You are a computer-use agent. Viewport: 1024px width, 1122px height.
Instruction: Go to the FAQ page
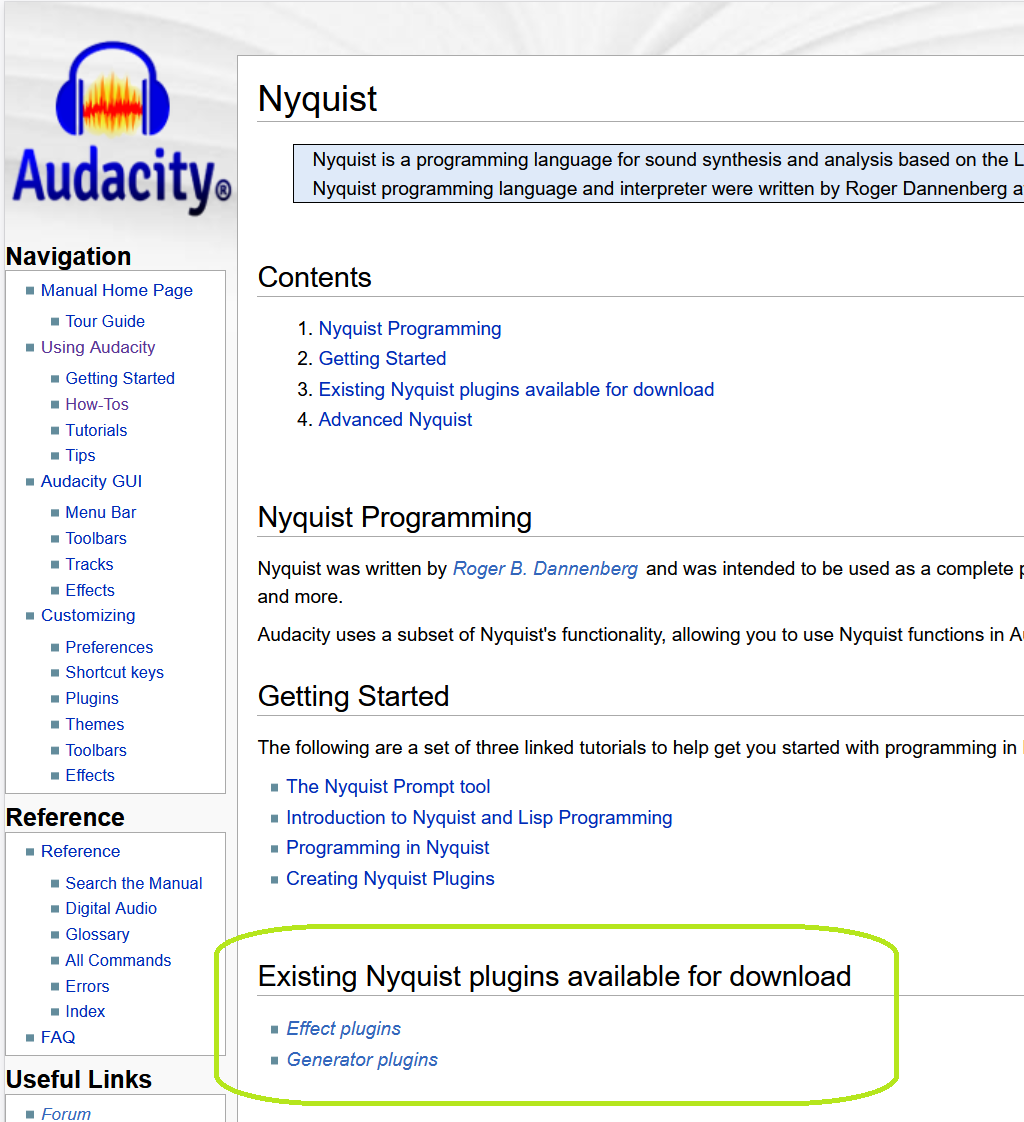click(58, 1037)
